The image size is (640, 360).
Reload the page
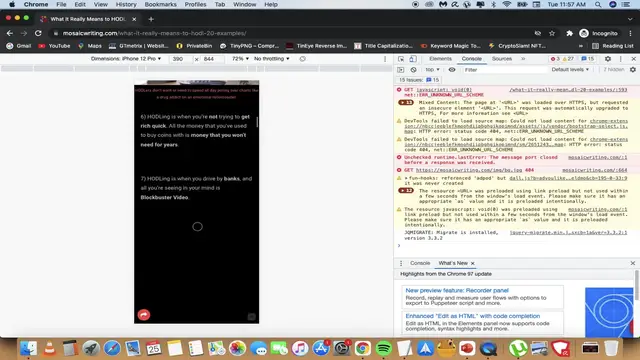38,33
